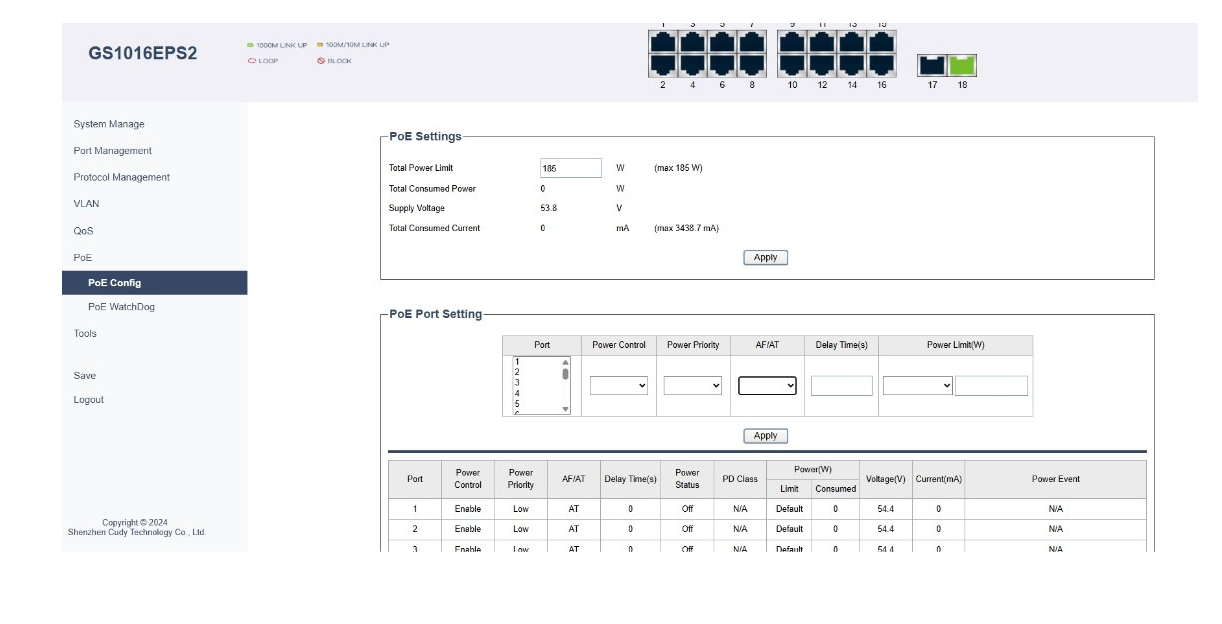Viewport: 1222px width, 624px height.
Task: Collapse the PoE menu section
Action: click(x=82, y=257)
